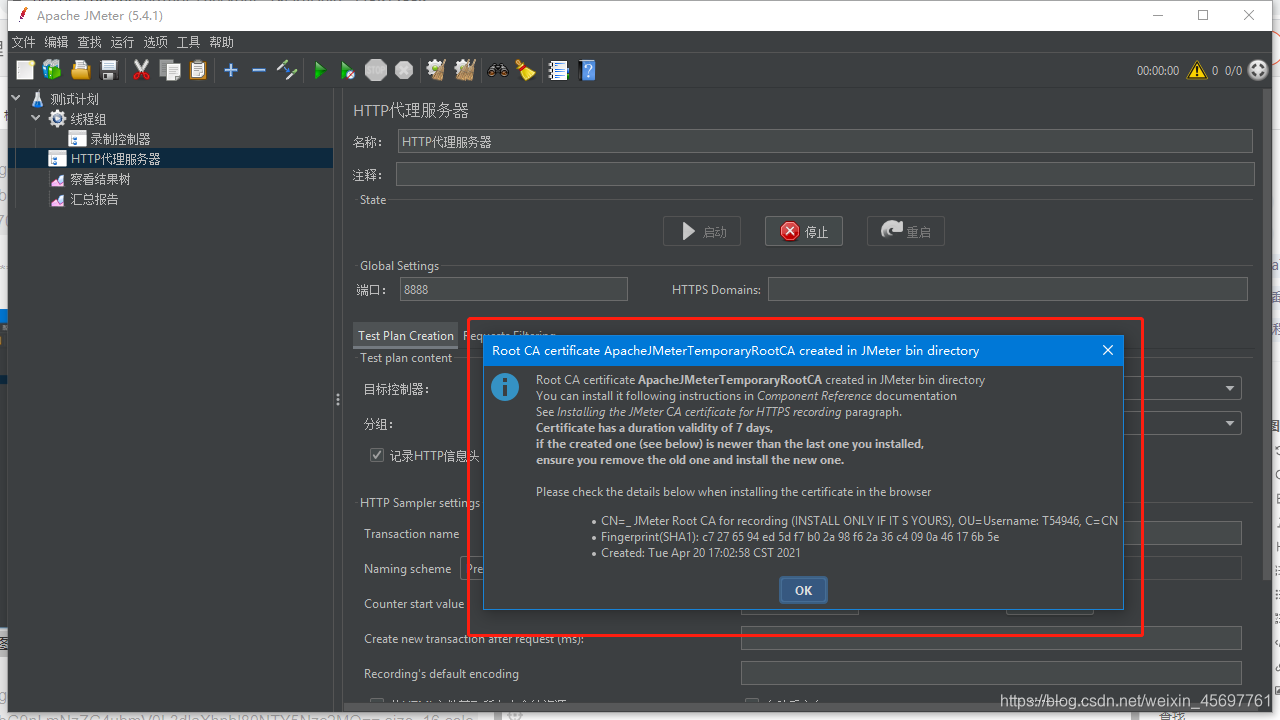Click the threads status icon beside 0/0
This screenshot has width=1280, height=720.
pyautogui.click(x=1258, y=71)
